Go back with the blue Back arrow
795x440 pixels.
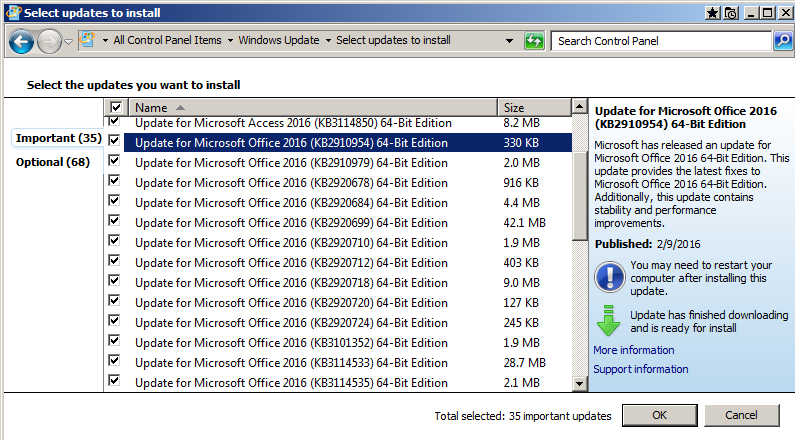pyautogui.click(x=21, y=42)
